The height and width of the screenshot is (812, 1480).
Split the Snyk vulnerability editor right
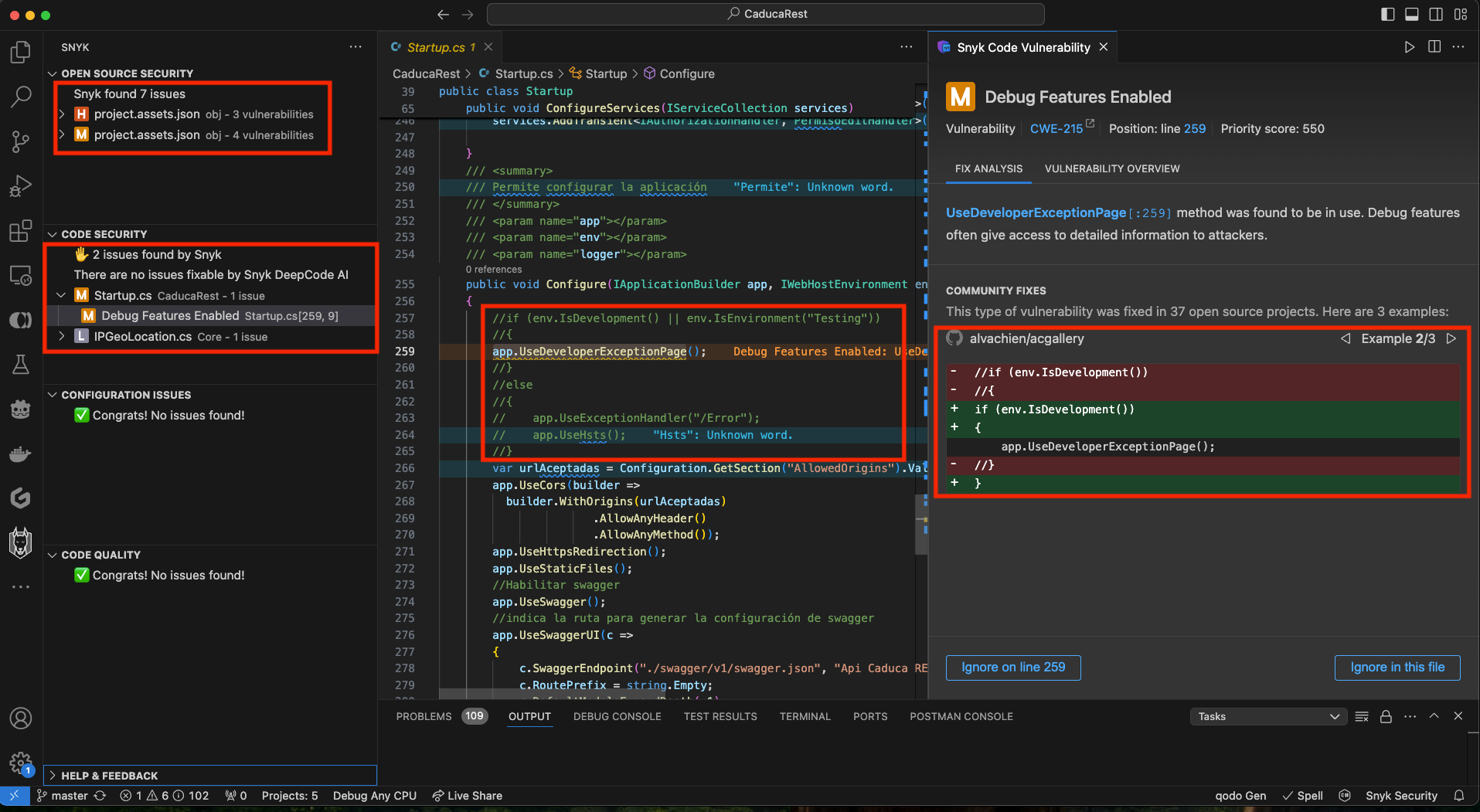(1434, 47)
